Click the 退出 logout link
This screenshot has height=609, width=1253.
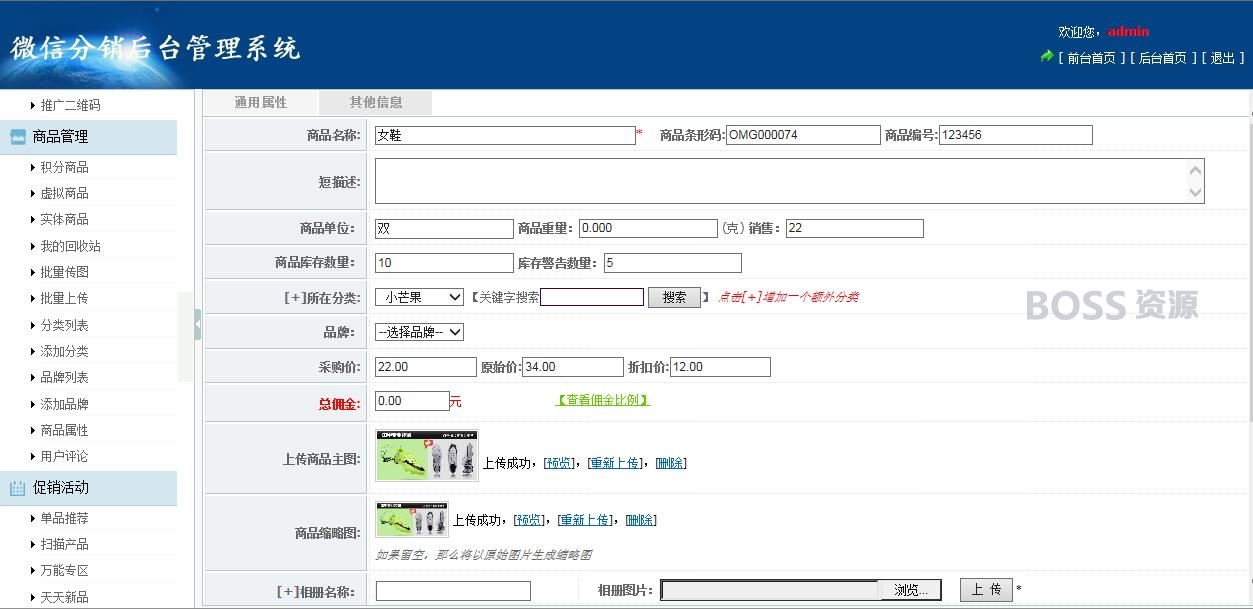[x=1223, y=58]
